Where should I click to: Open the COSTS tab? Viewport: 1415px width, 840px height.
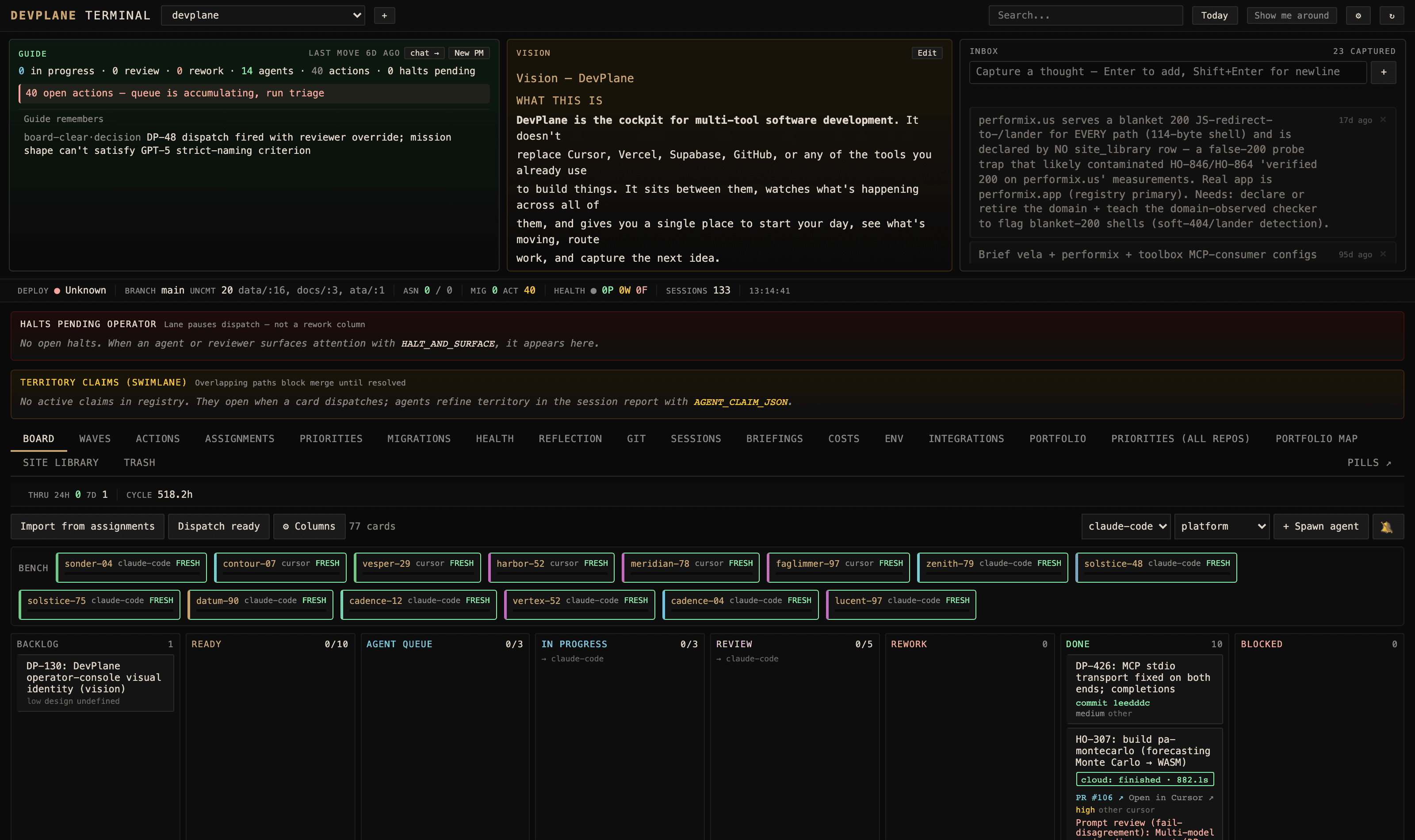(x=843, y=439)
